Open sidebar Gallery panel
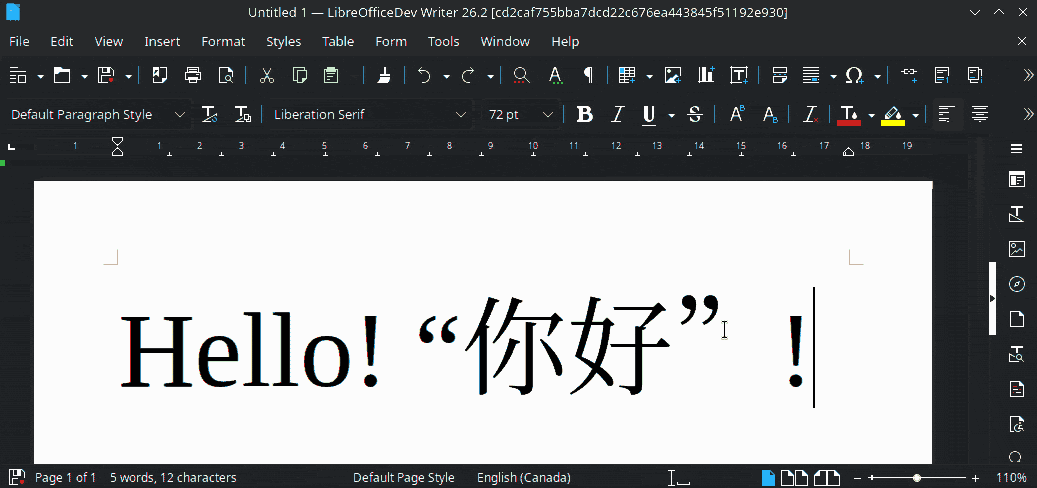The image size is (1037, 488). 1016,249
